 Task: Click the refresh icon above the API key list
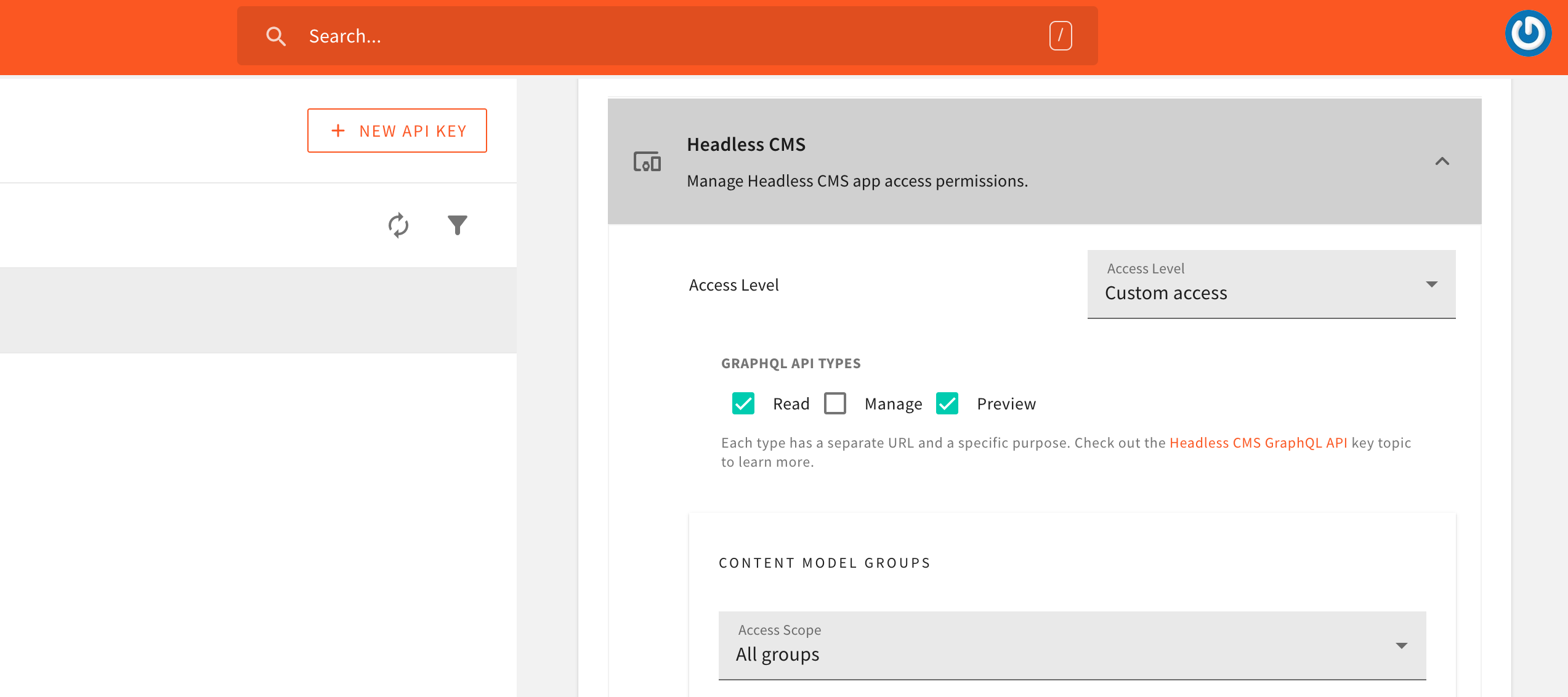click(x=398, y=225)
